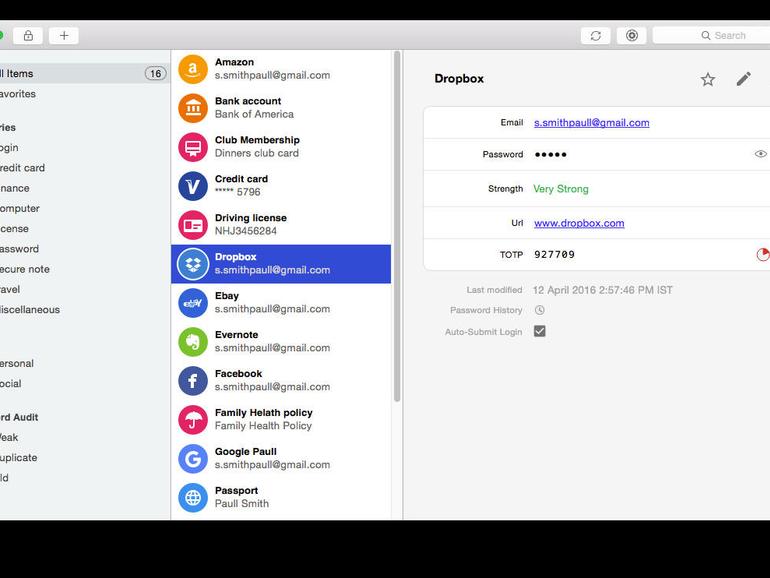Select the Passport globe icon
This screenshot has height=578, width=770.
[193, 497]
